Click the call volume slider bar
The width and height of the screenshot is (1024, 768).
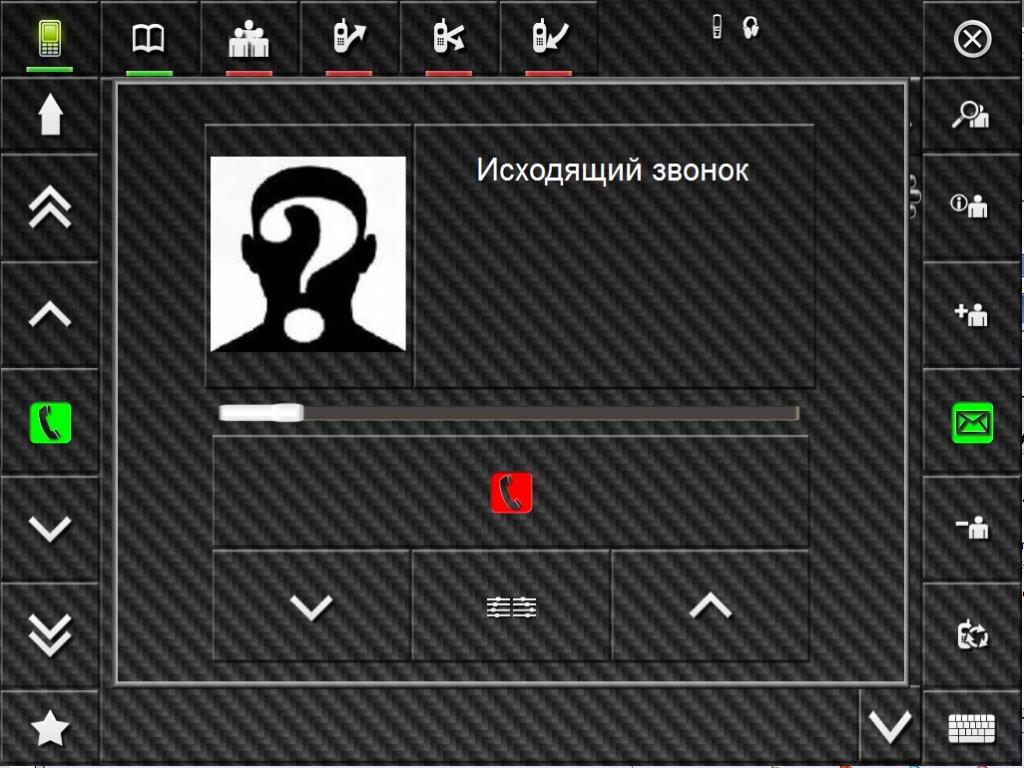[509, 413]
